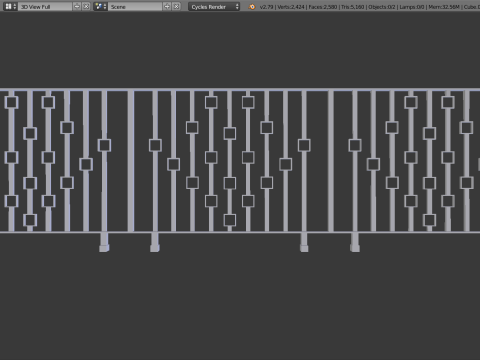The height and width of the screenshot is (360, 480).
Task: Add a new scene
Action: 167,6
